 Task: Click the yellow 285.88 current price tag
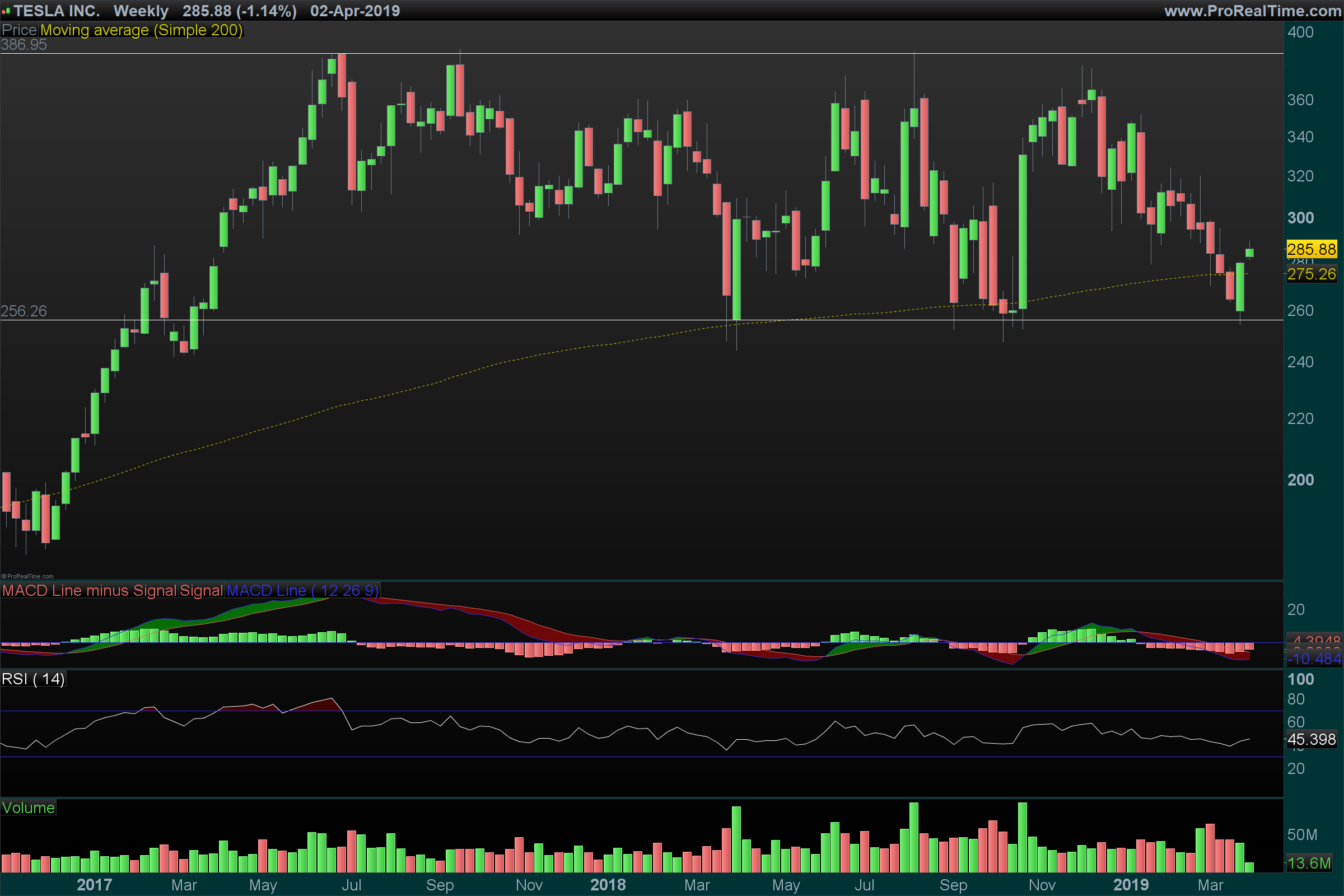(1311, 249)
